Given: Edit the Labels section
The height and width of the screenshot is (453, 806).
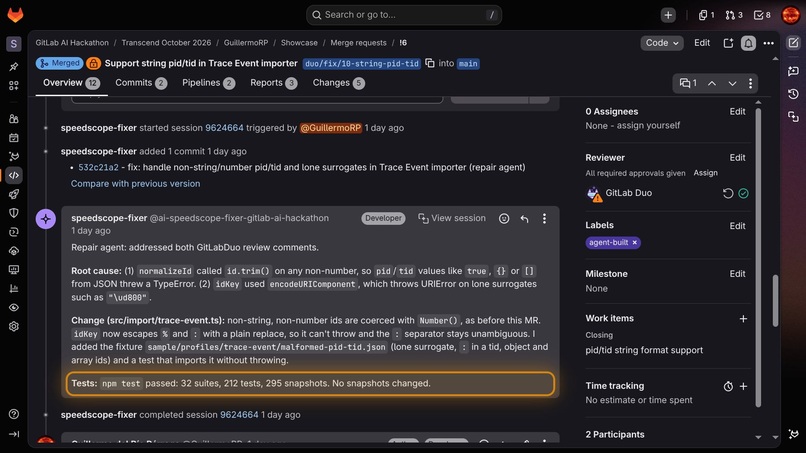Looking at the screenshot, I should point(737,226).
